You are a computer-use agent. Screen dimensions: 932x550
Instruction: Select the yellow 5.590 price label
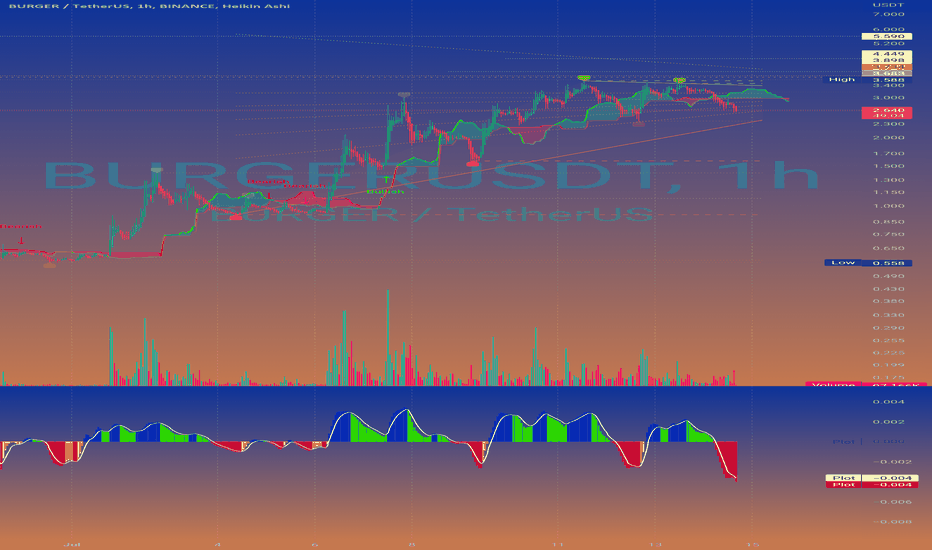tap(887, 36)
